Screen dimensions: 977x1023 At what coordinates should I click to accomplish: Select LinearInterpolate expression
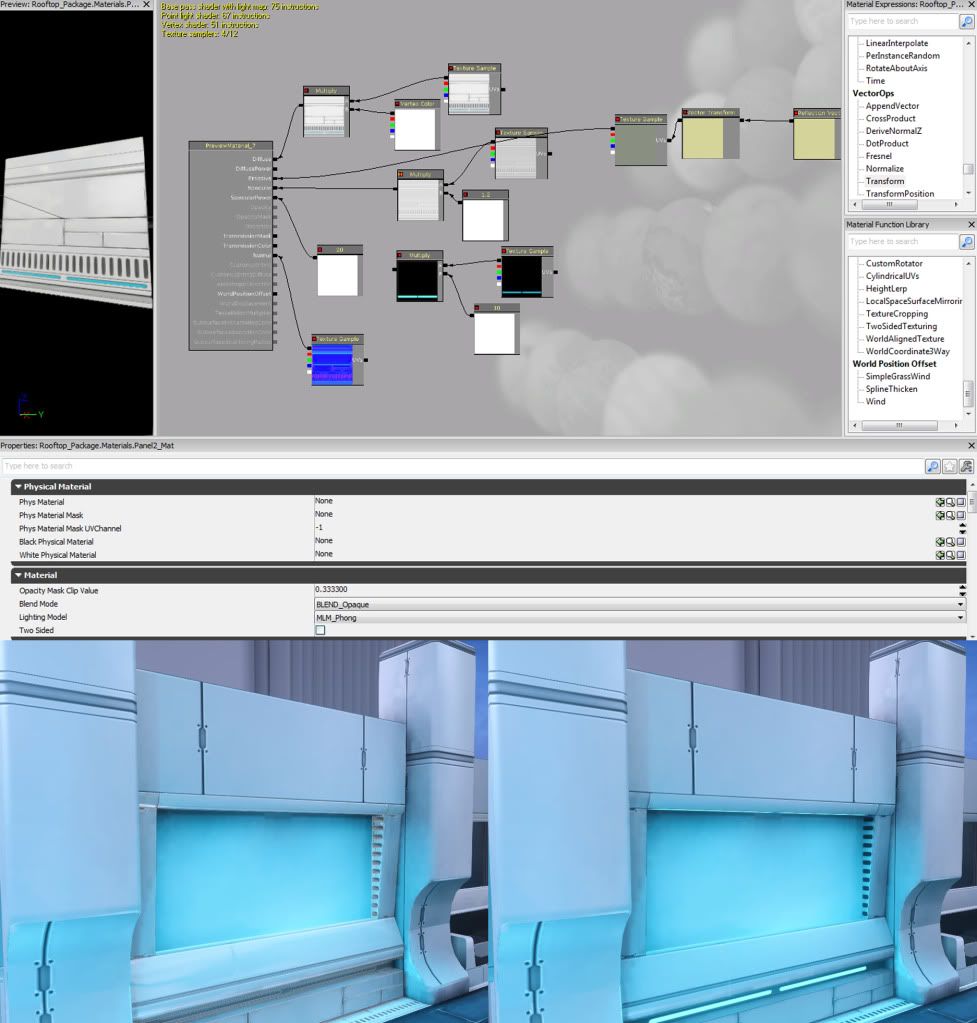pos(897,44)
